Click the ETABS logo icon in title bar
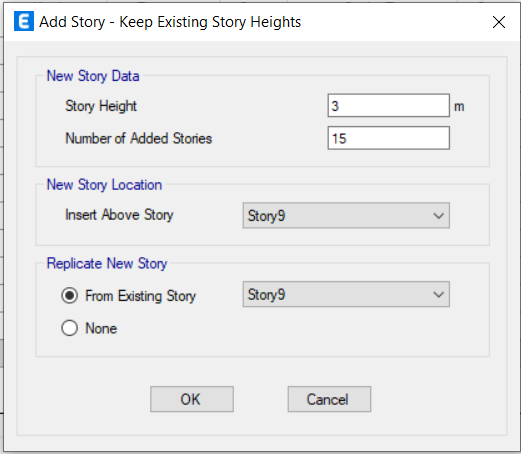 (24, 21)
